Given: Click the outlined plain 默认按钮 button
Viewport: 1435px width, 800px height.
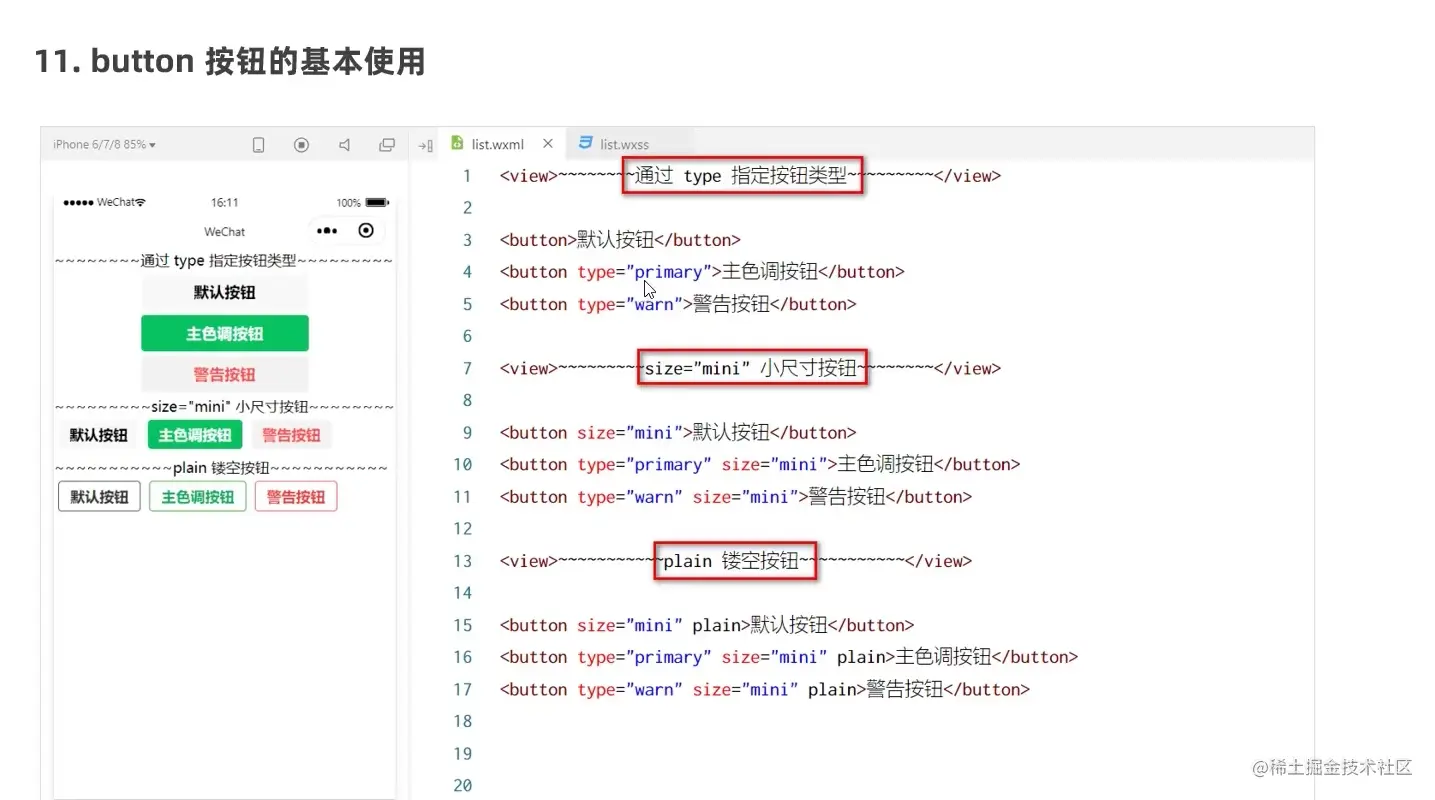Looking at the screenshot, I should [99, 497].
